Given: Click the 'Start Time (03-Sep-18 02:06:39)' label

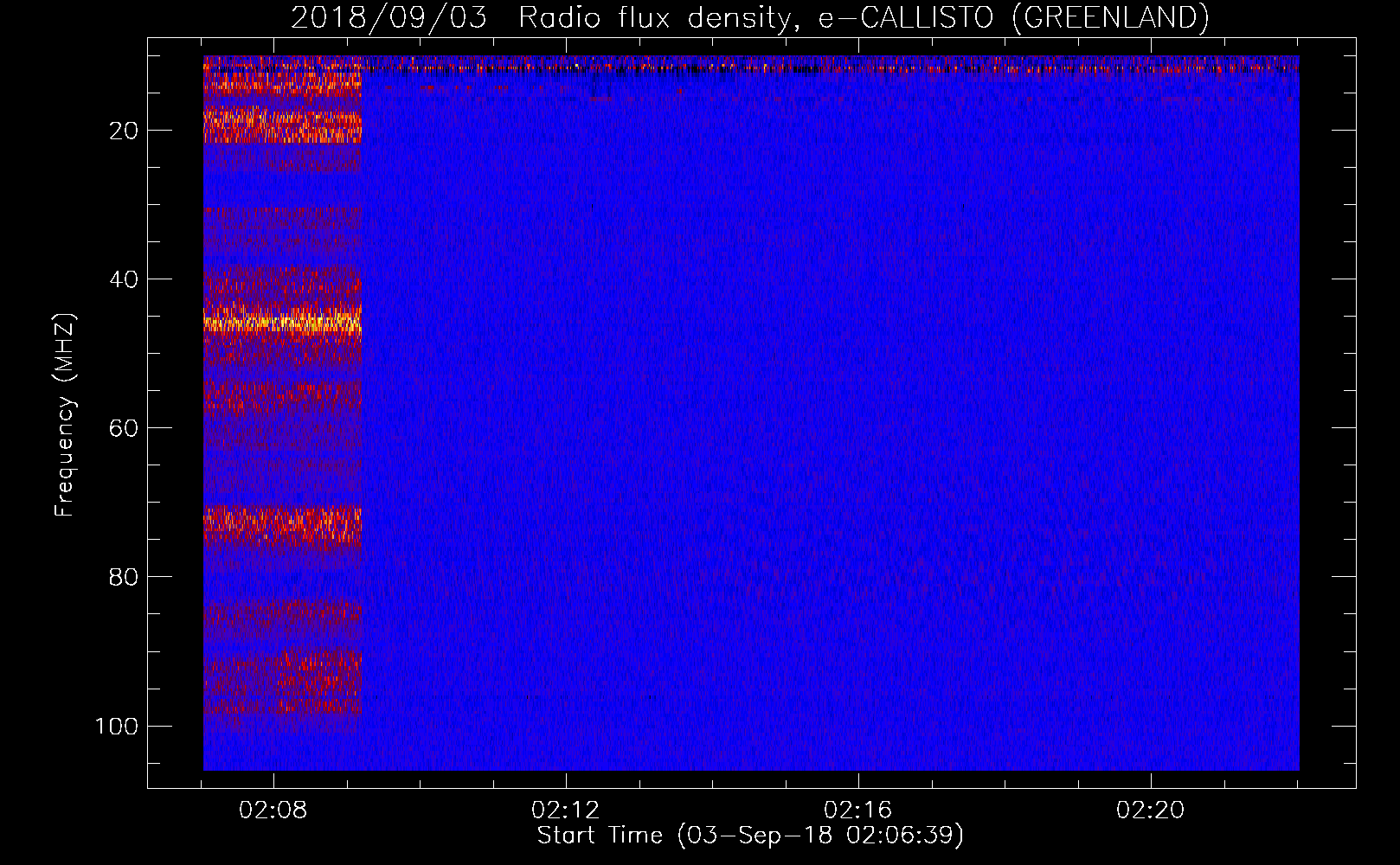Looking at the screenshot, I should [x=750, y=836].
